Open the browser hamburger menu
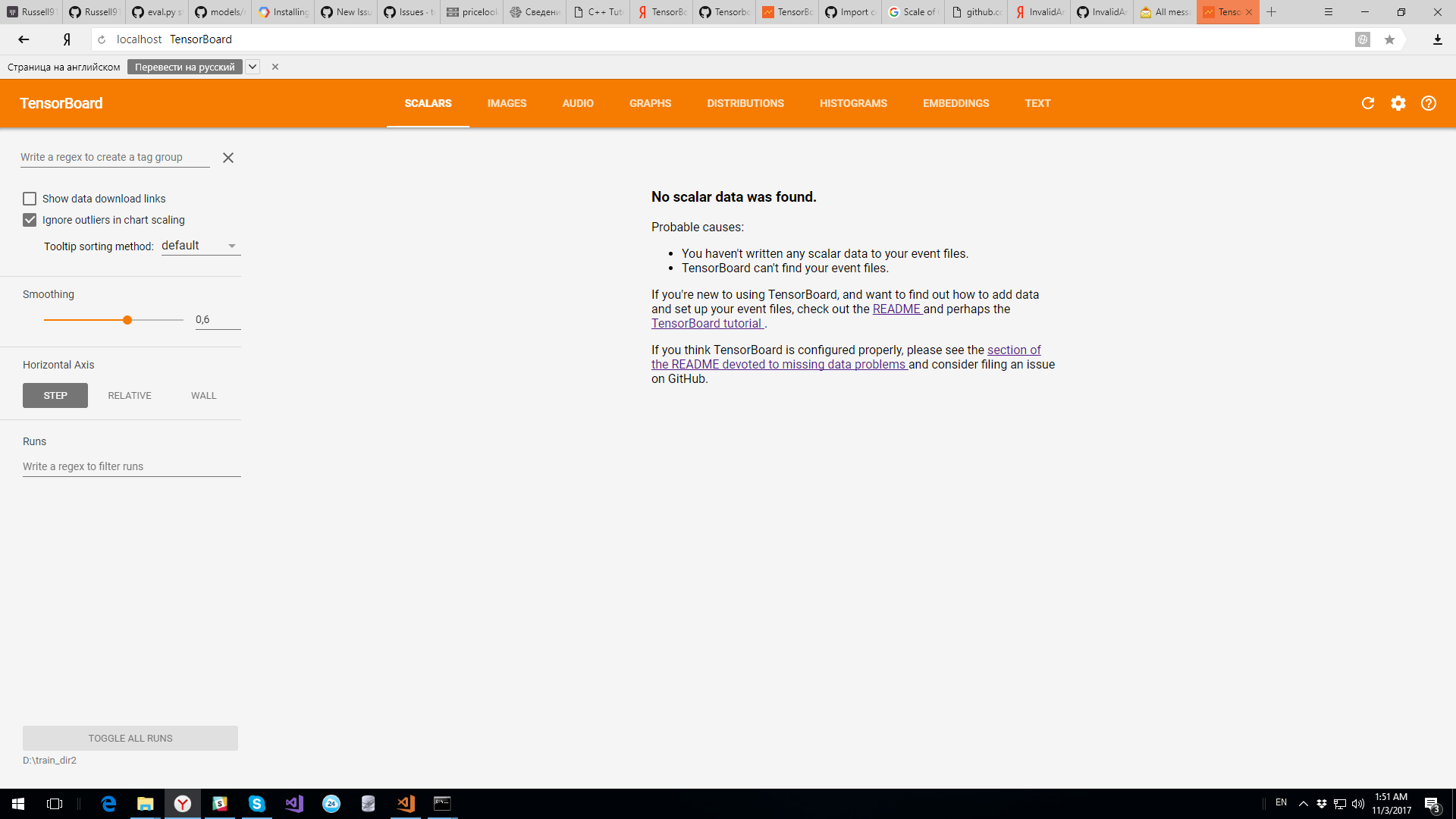1456x819 pixels. 1329,12
